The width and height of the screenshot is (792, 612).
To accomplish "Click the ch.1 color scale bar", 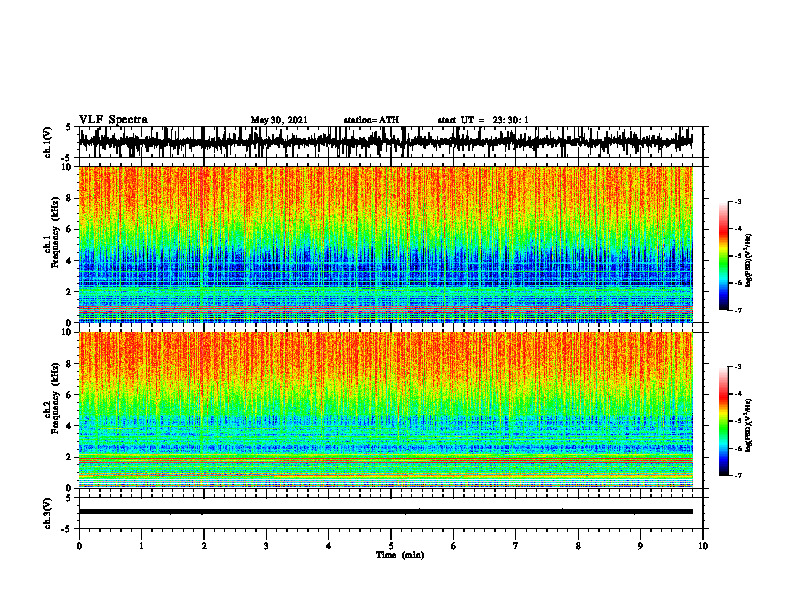I will (723, 256).
